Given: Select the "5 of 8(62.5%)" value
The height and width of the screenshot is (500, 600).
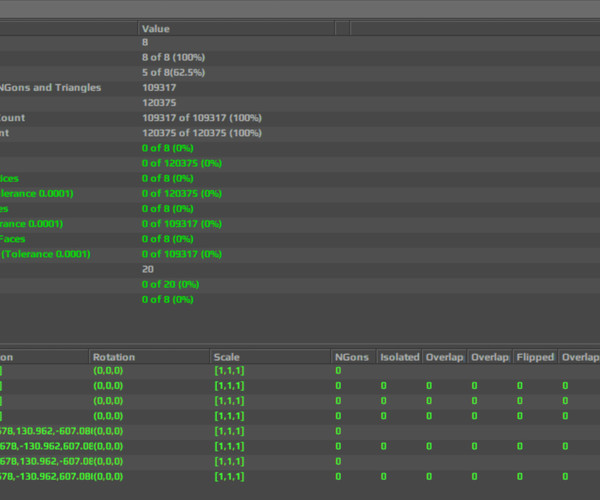Looking at the screenshot, I should click(x=173, y=72).
